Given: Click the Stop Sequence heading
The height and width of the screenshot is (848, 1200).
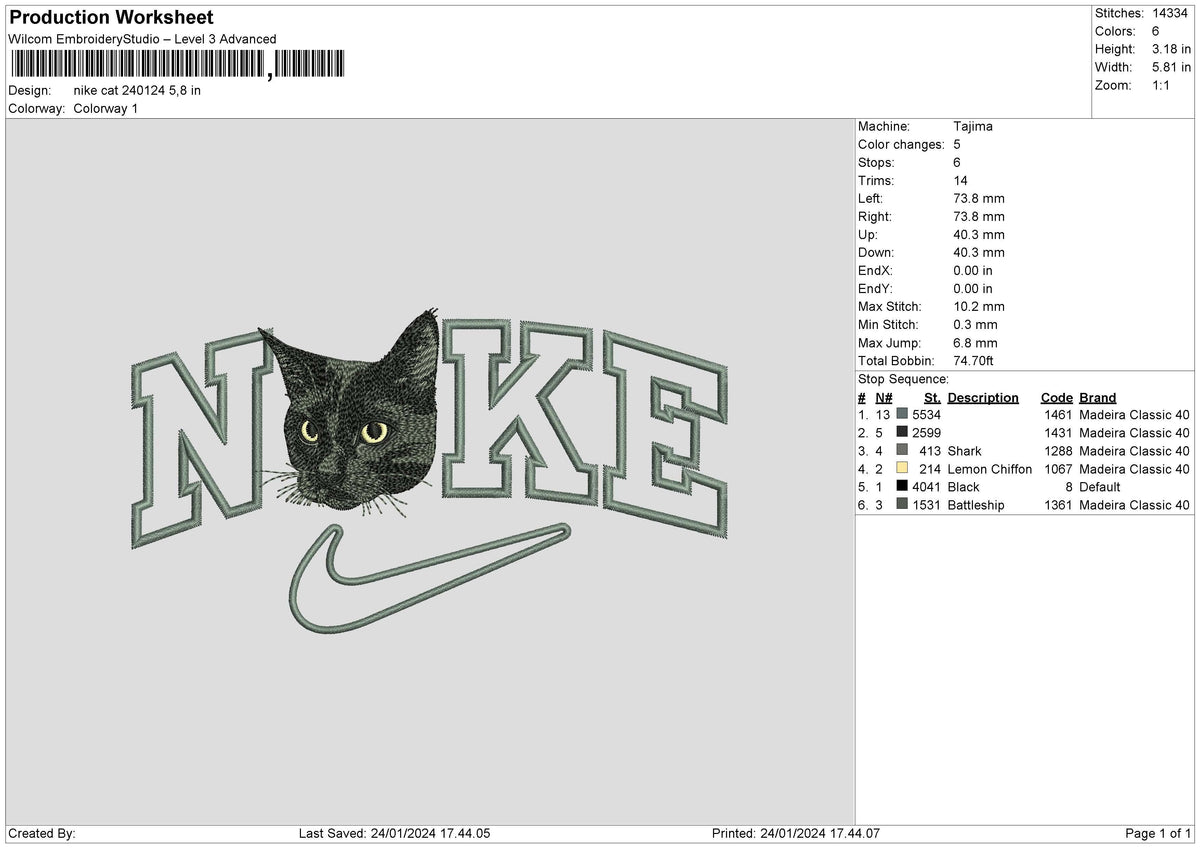Looking at the screenshot, I should 902,379.
